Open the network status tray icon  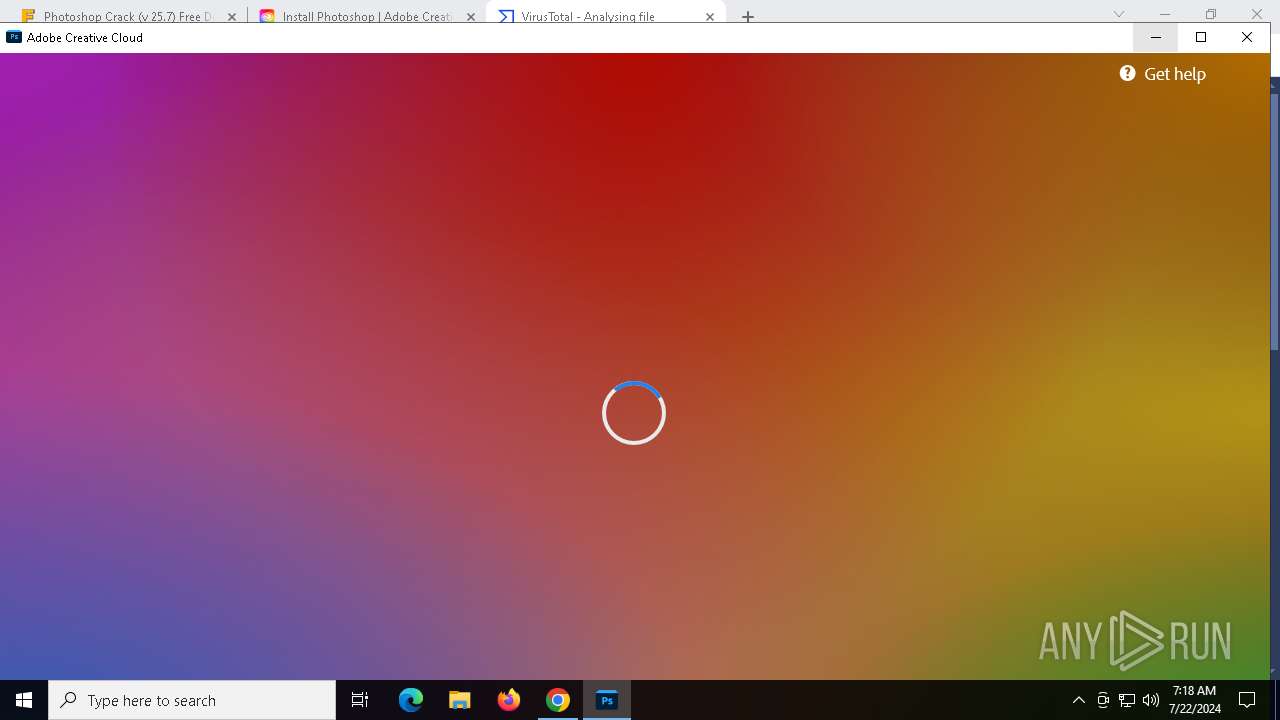tap(1127, 700)
